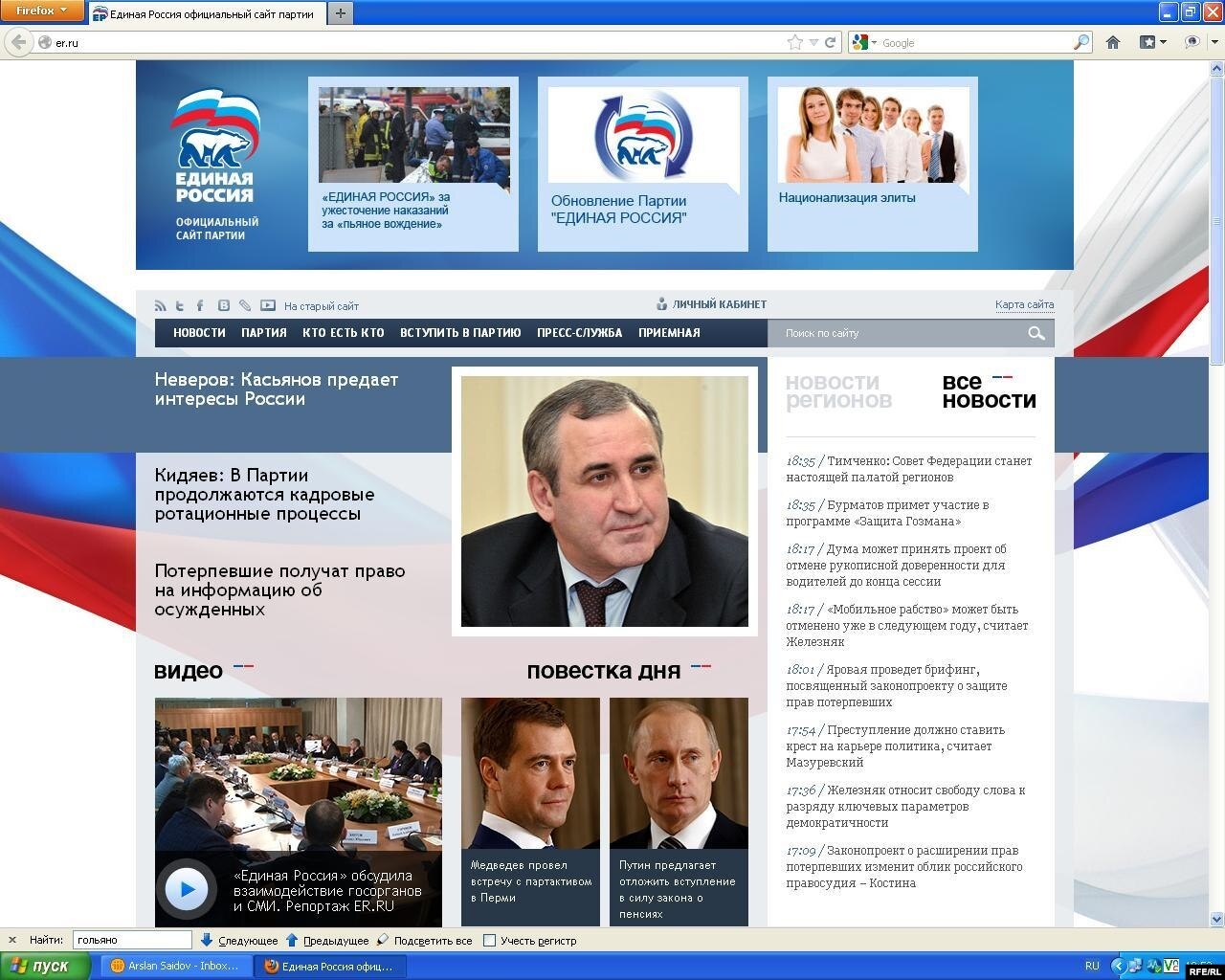Open the НОВОСТИ menu item
Screen dimensions: 1225x980
199,333
